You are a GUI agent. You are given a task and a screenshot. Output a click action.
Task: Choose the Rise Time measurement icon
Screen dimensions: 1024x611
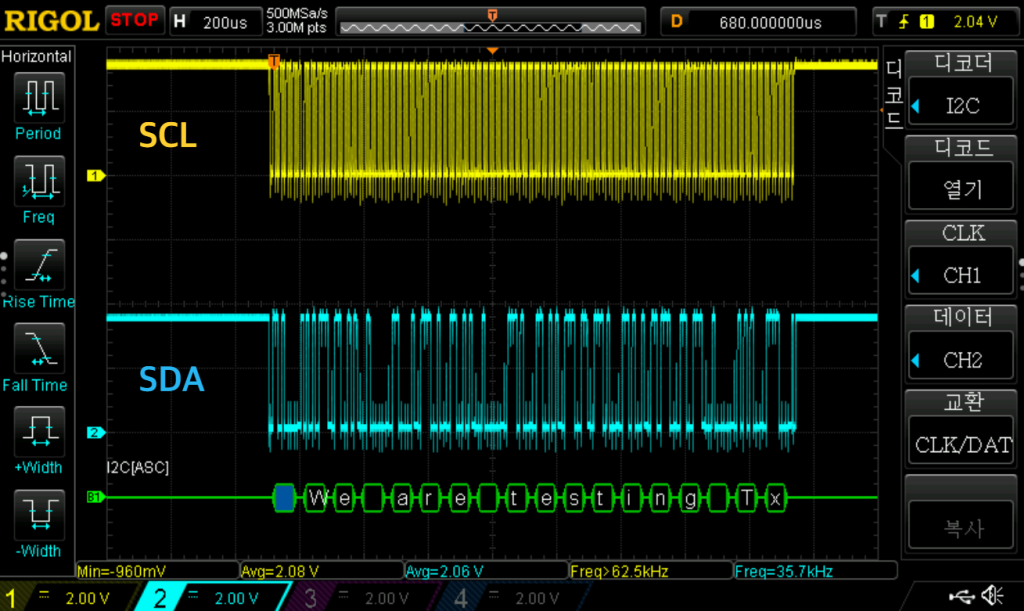coord(38,265)
